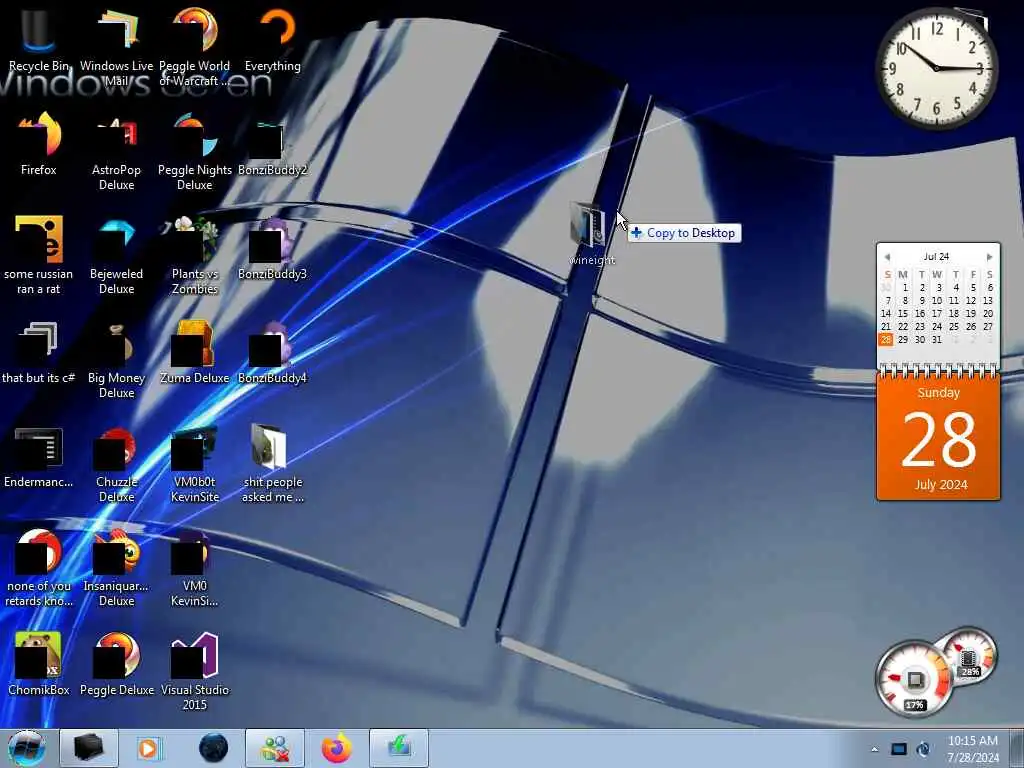
Task: Click the analog clock gadget
Action: coord(936,68)
